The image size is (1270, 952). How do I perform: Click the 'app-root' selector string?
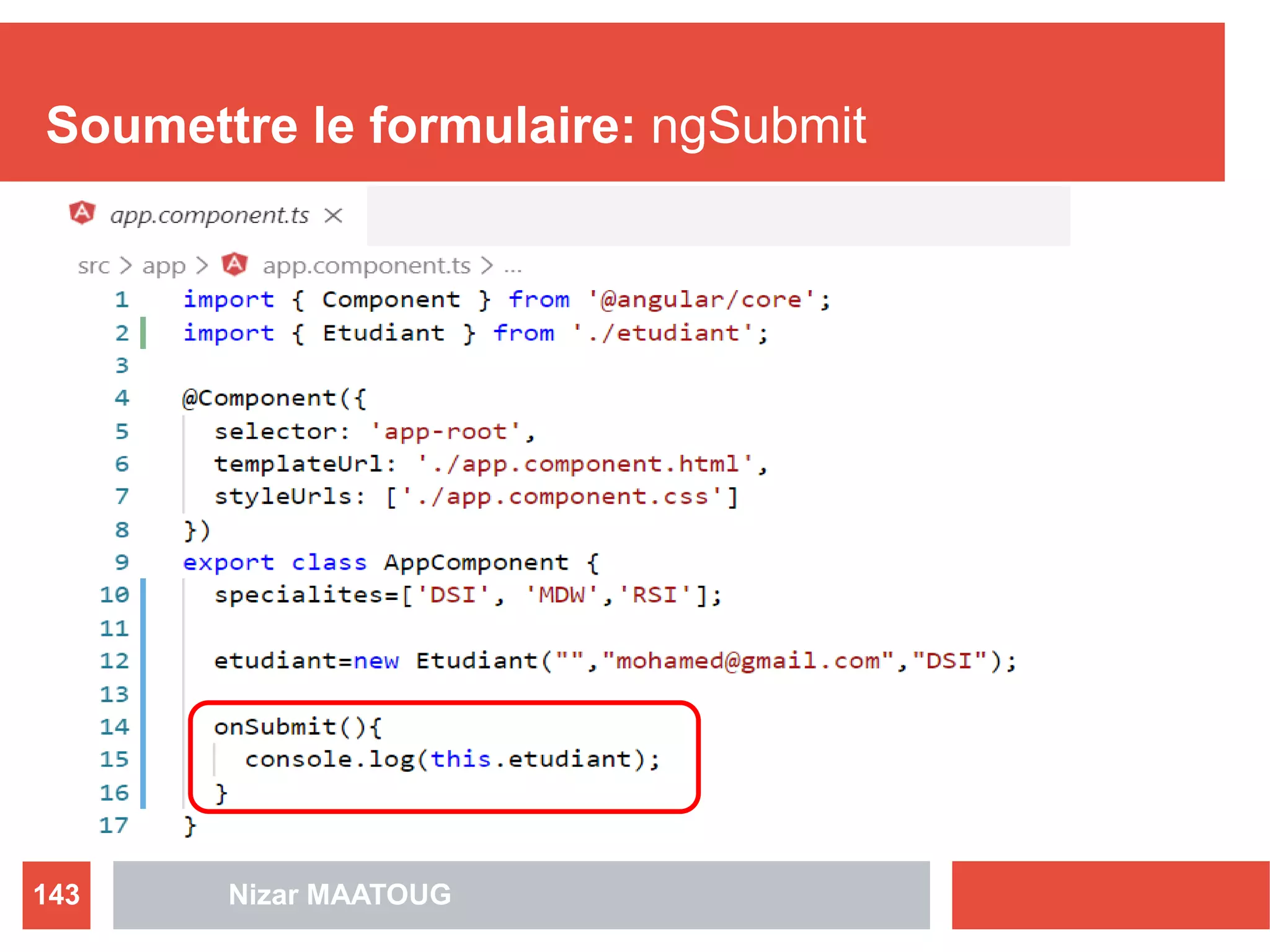click(445, 431)
